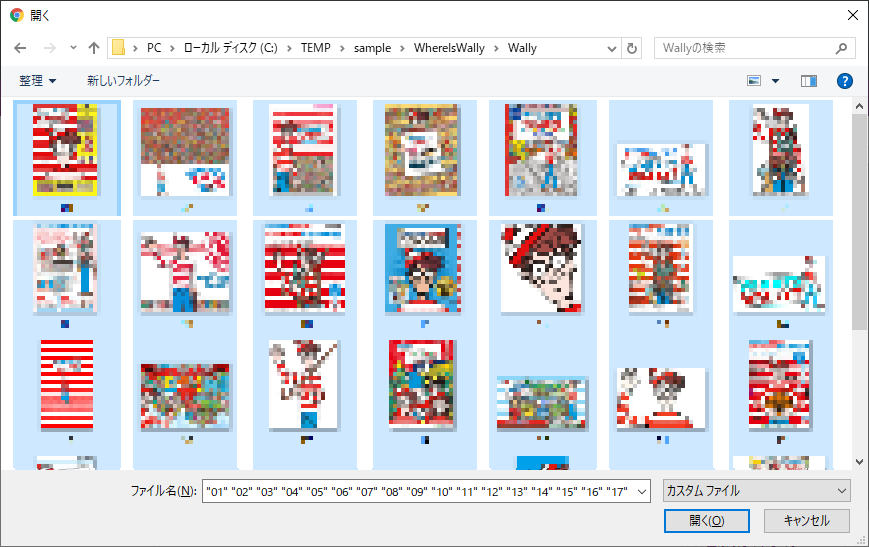Click the change view icon
Viewport: 869px width, 547px height.
pos(754,81)
